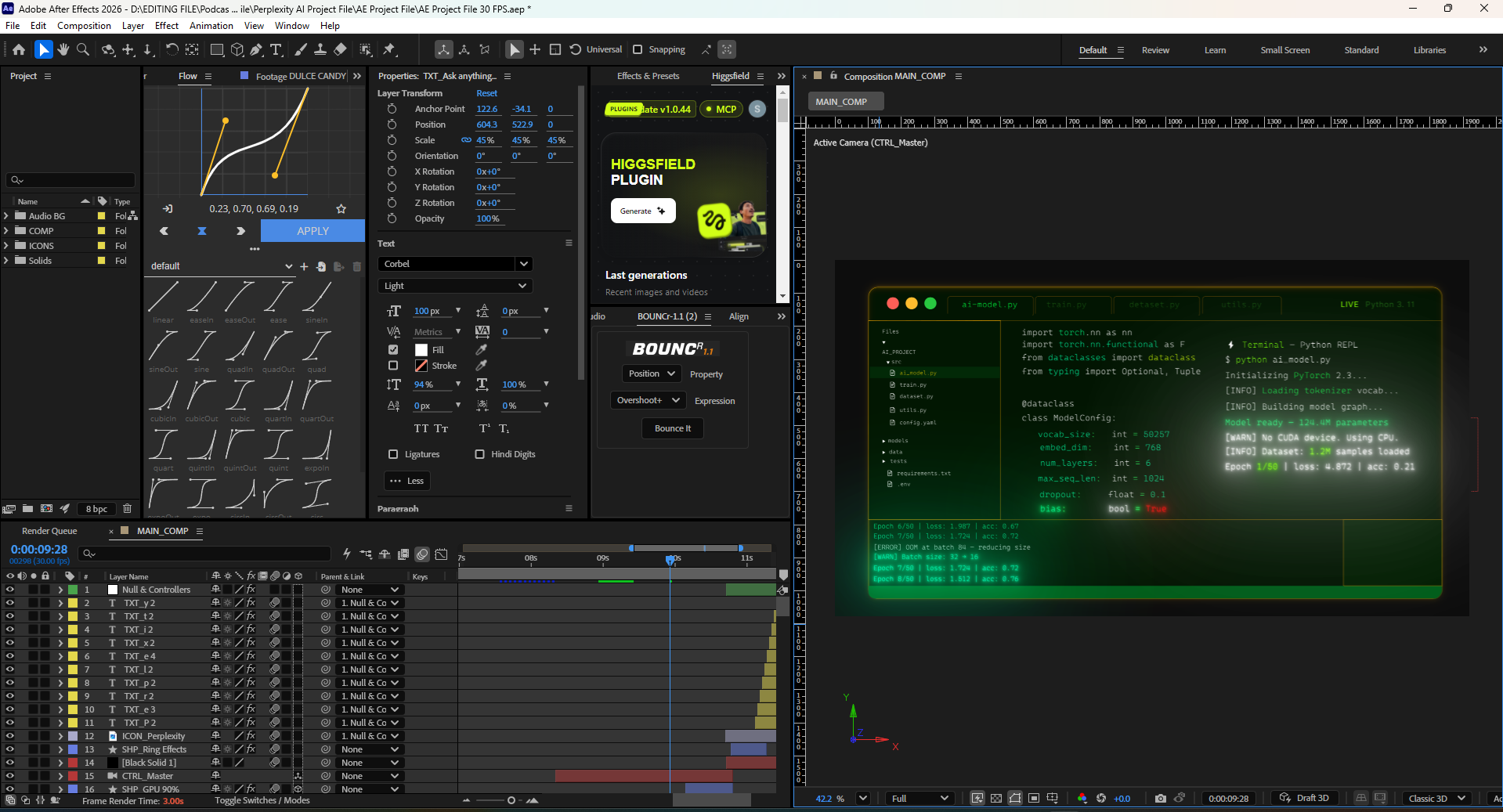Open Flow preset library default dropdown
Viewport: 1503px width, 812px height.
click(x=221, y=266)
